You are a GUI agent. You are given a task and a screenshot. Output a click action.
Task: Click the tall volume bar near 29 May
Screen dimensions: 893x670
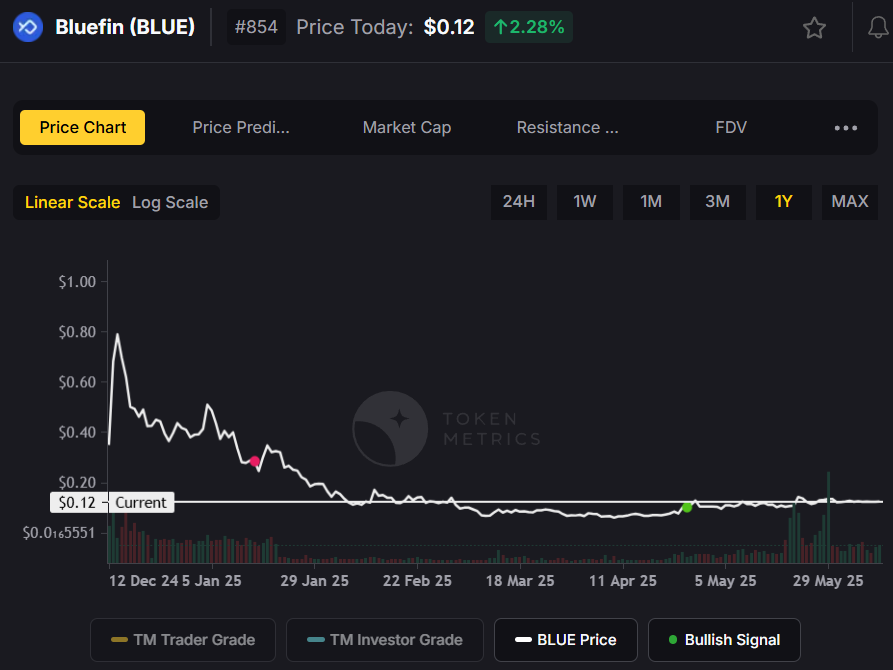(x=828, y=517)
